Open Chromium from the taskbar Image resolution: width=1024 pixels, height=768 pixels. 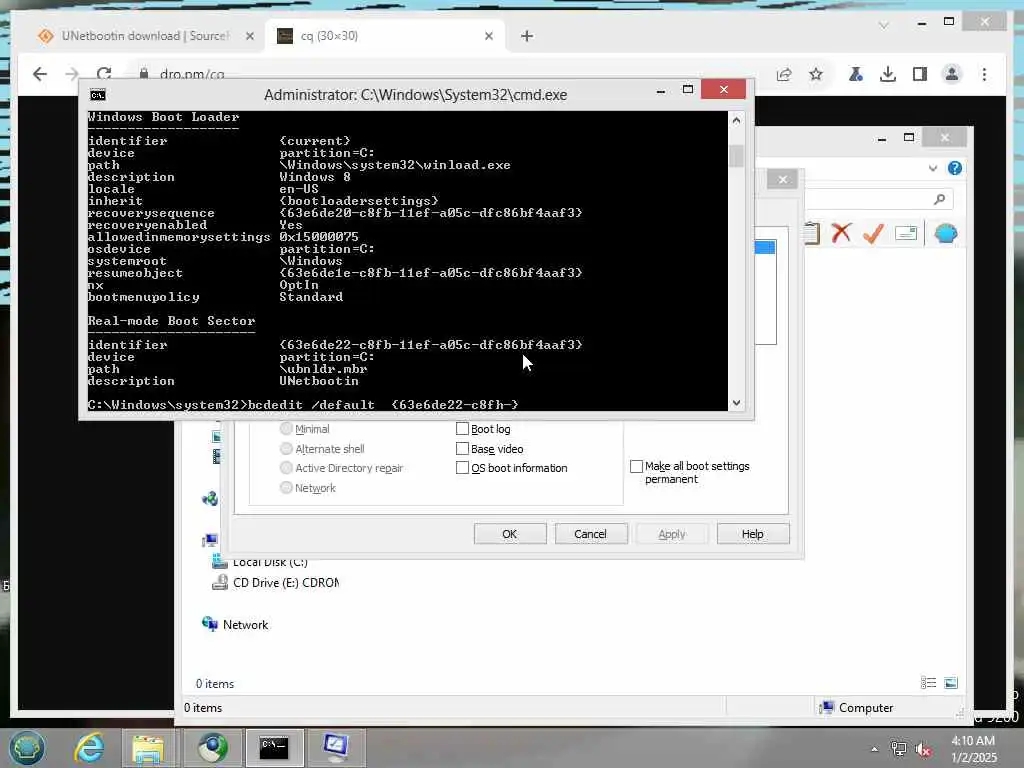212,748
